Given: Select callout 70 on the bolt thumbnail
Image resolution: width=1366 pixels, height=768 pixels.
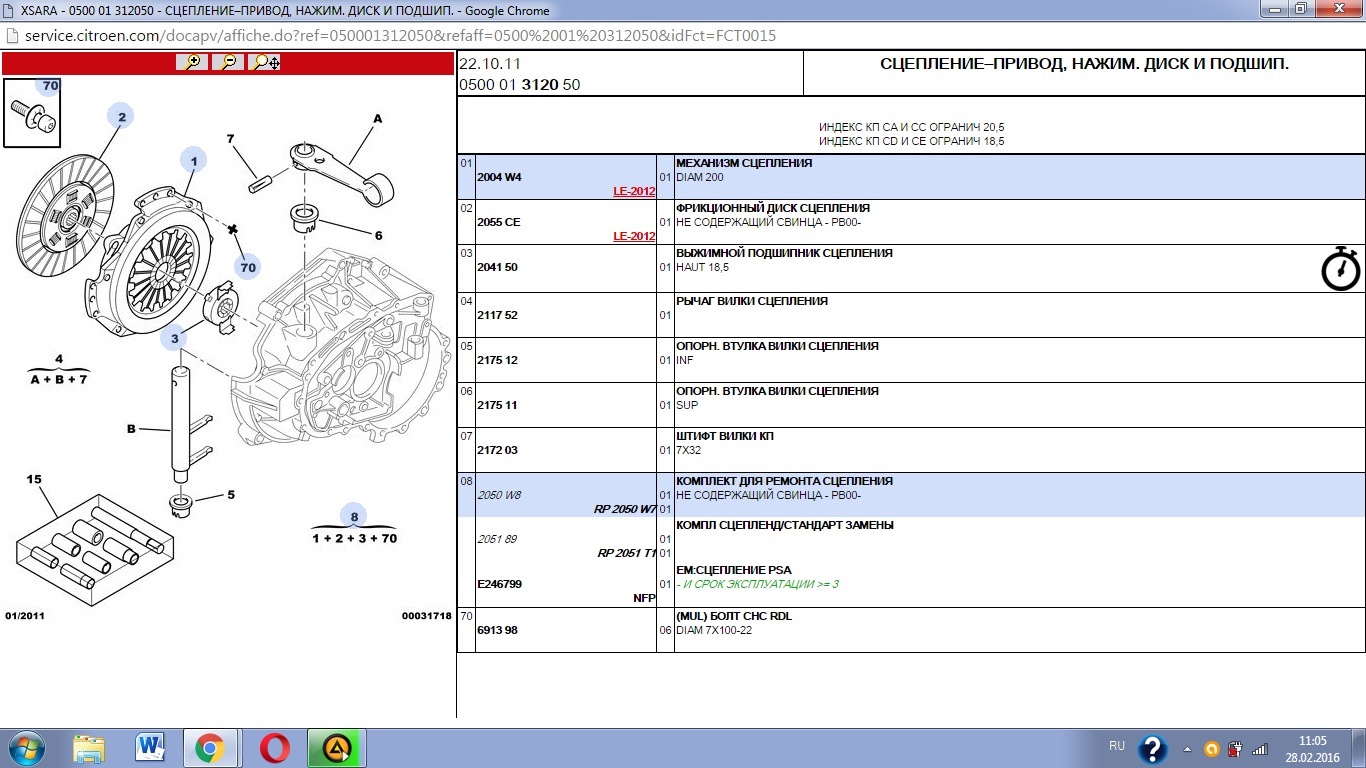Looking at the screenshot, I should tap(50, 86).
